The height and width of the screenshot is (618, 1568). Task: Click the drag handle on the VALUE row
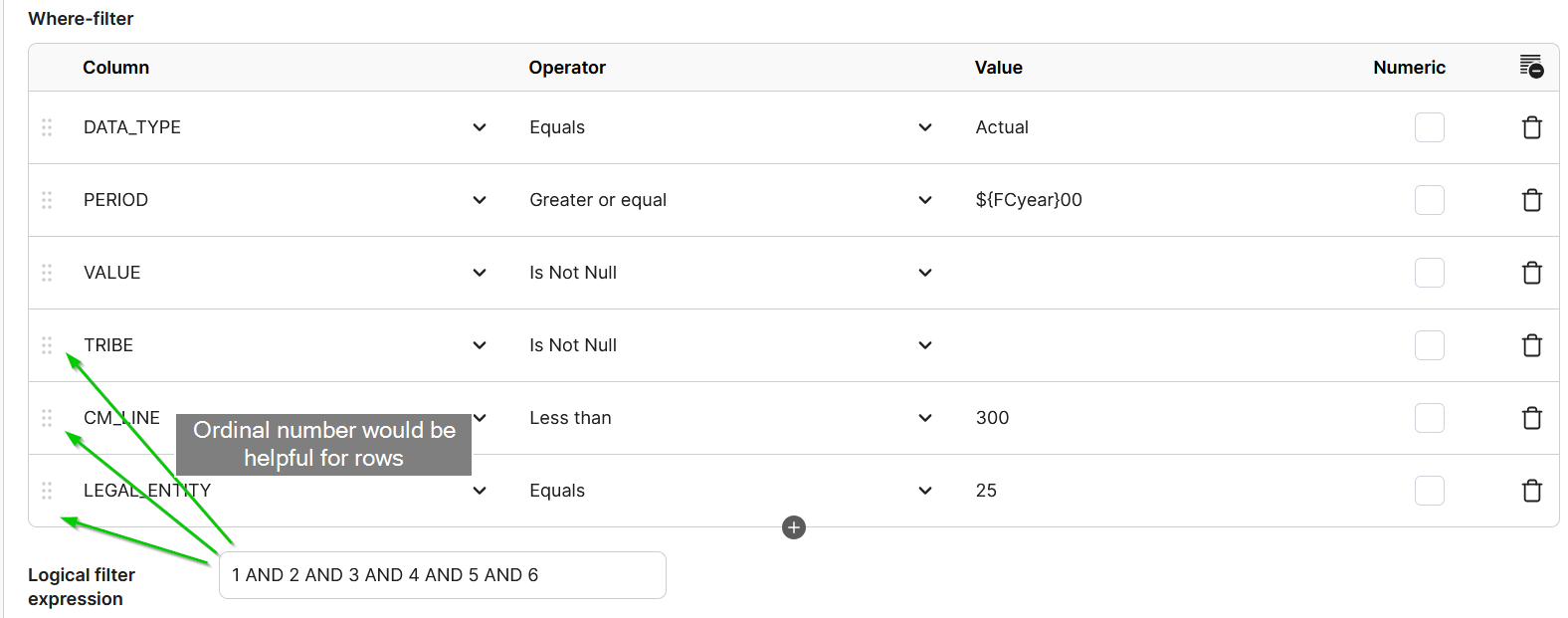(47, 273)
